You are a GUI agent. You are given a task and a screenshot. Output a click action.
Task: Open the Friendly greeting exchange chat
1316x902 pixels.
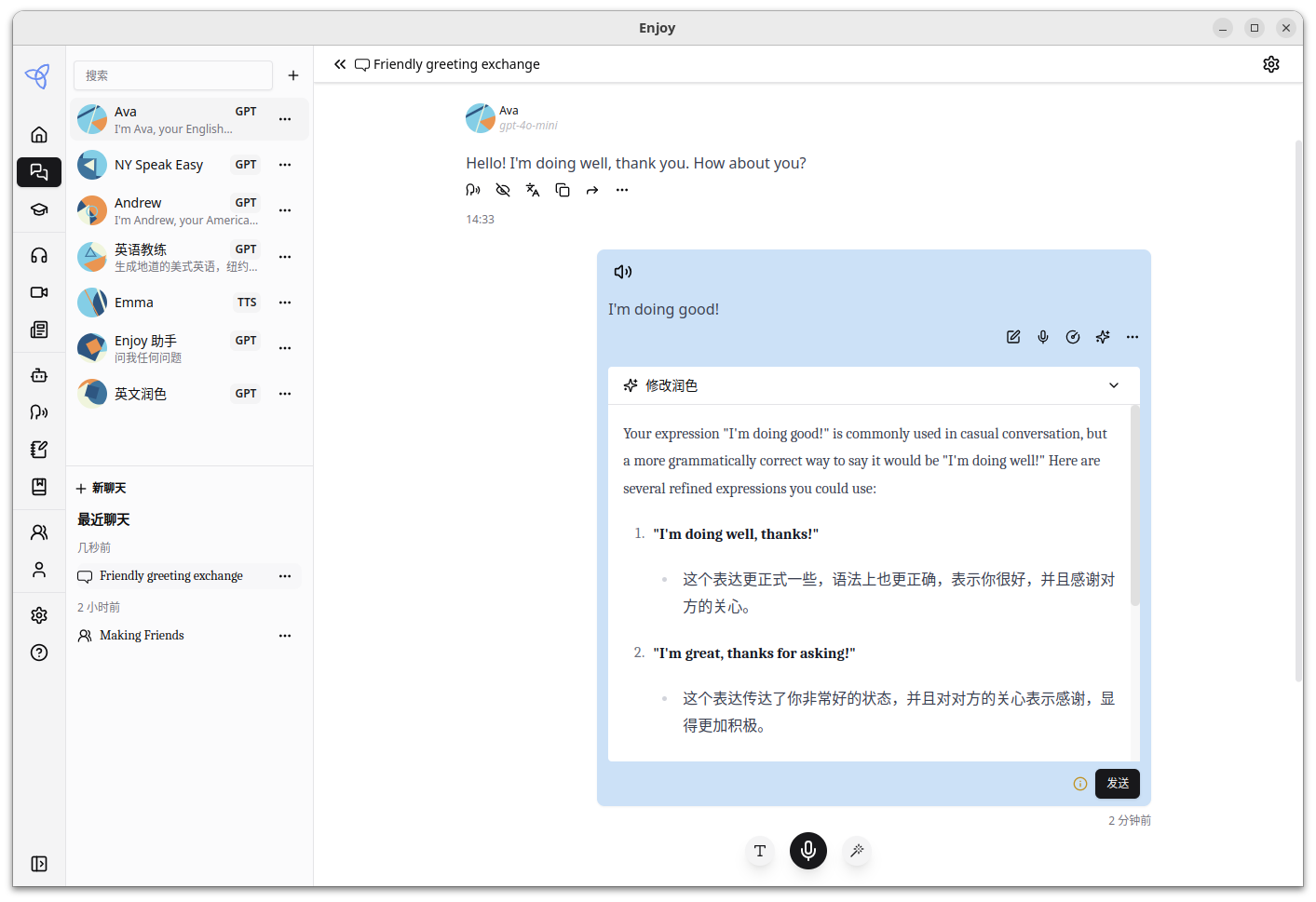tap(172, 575)
